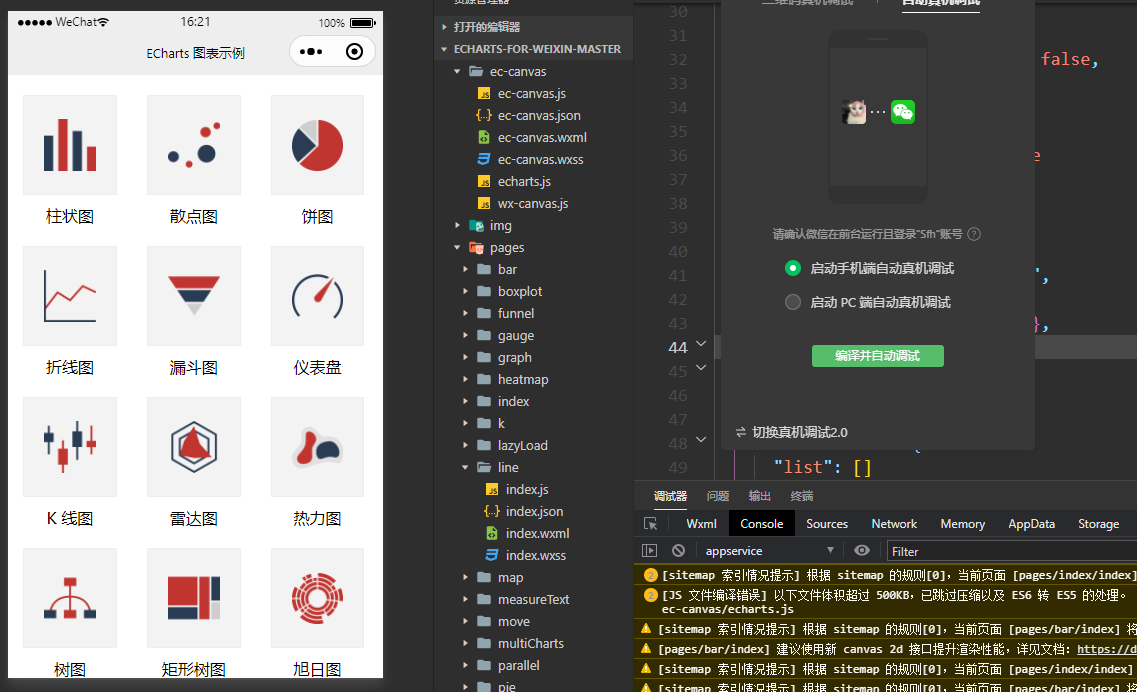Open the 热力图 heatmap icon
Viewport: 1137px width, 692px height.
[x=318, y=447]
